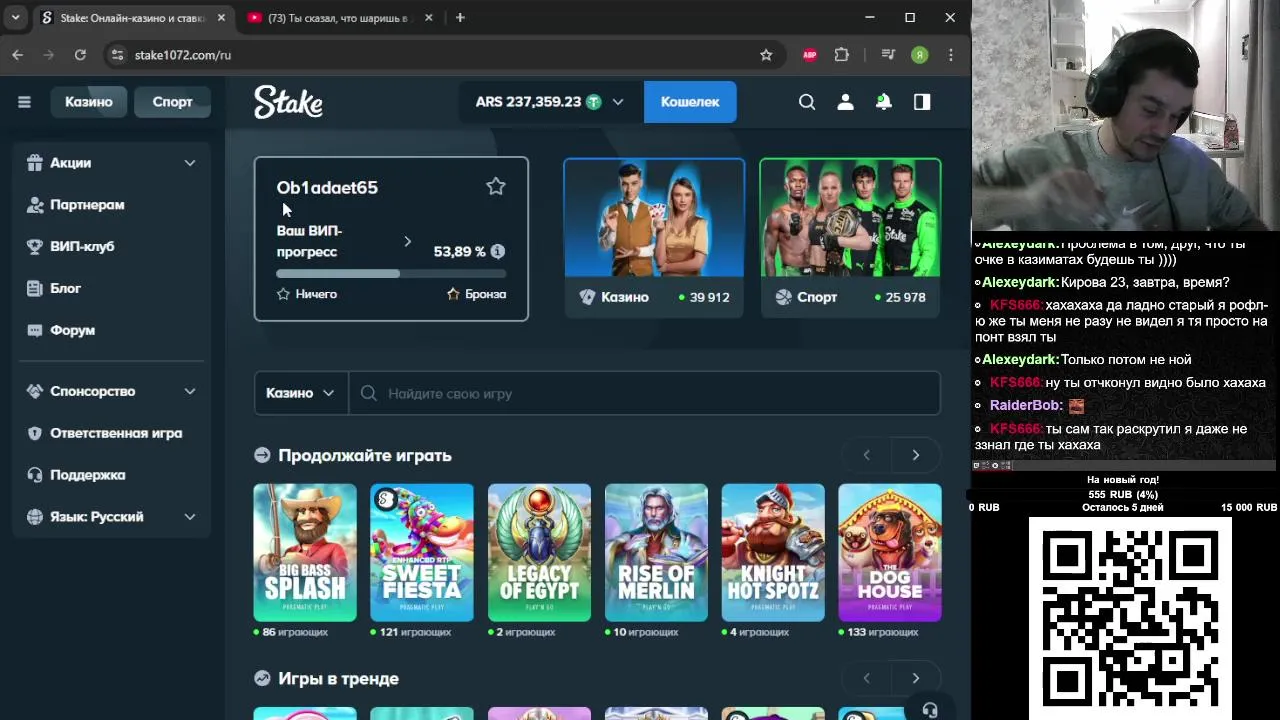
Task: Click the game search field
Action: 645,393
